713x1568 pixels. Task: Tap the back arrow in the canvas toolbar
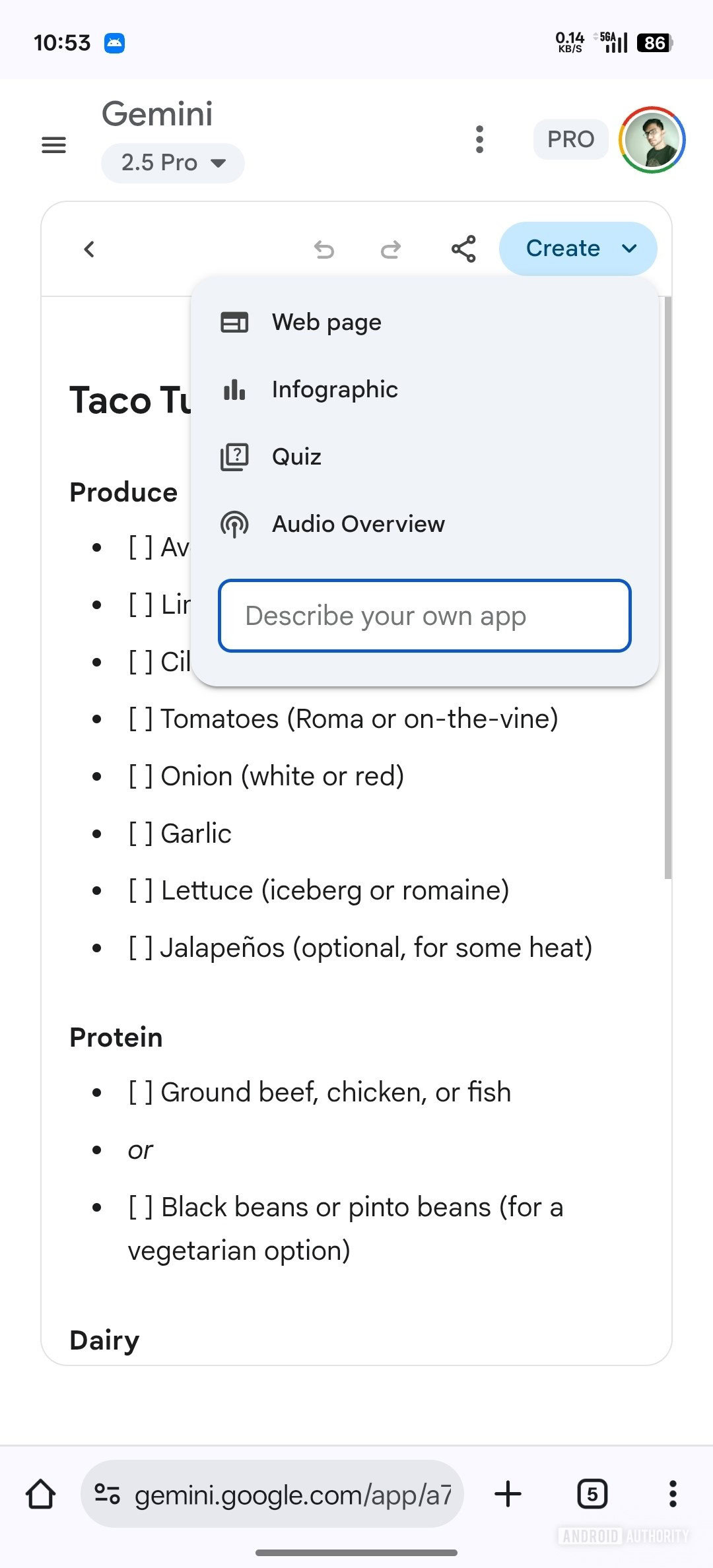pyautogui.click(x=90, y=249)
